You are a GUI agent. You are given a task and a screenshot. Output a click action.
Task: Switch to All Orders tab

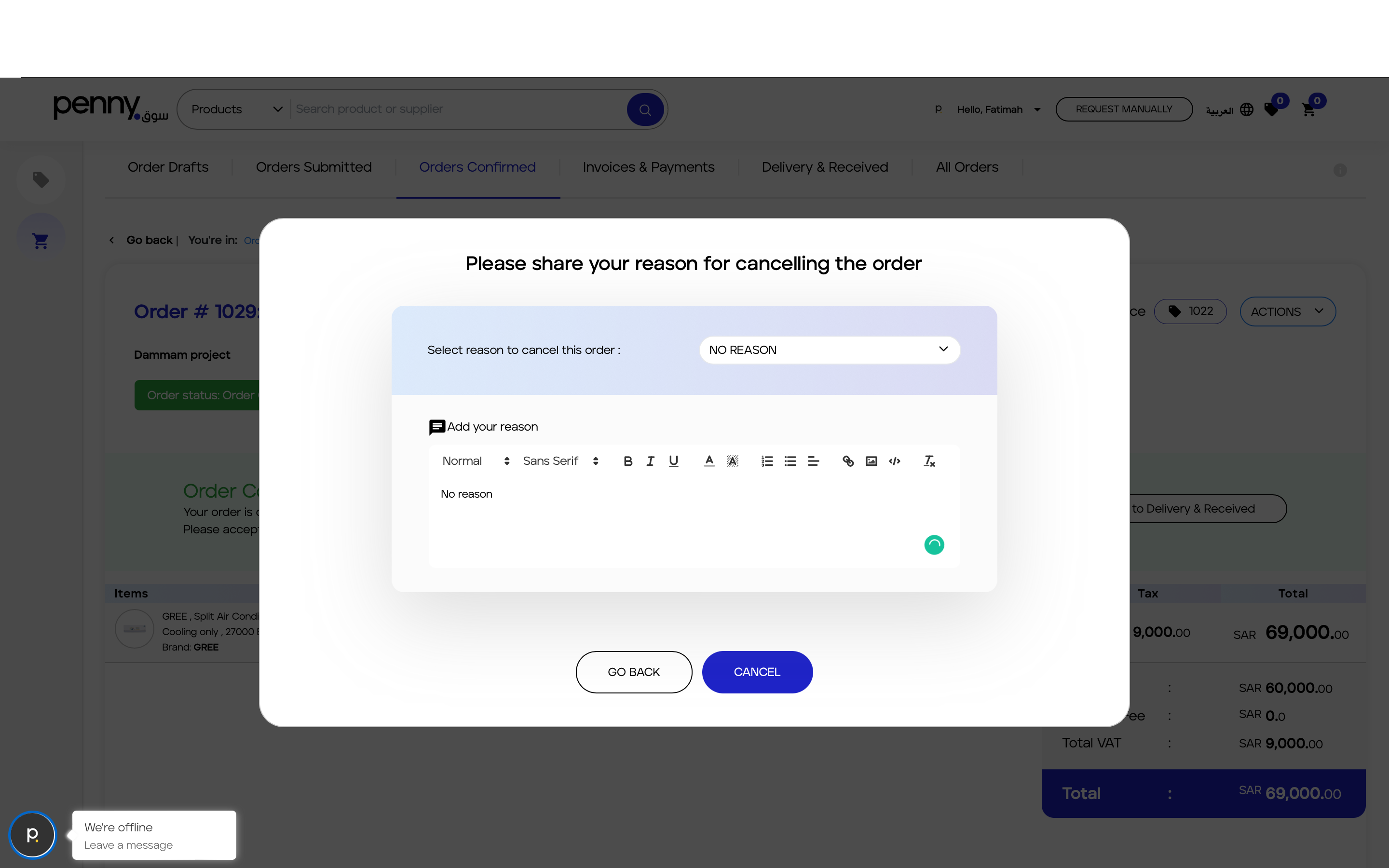[967, 167]
